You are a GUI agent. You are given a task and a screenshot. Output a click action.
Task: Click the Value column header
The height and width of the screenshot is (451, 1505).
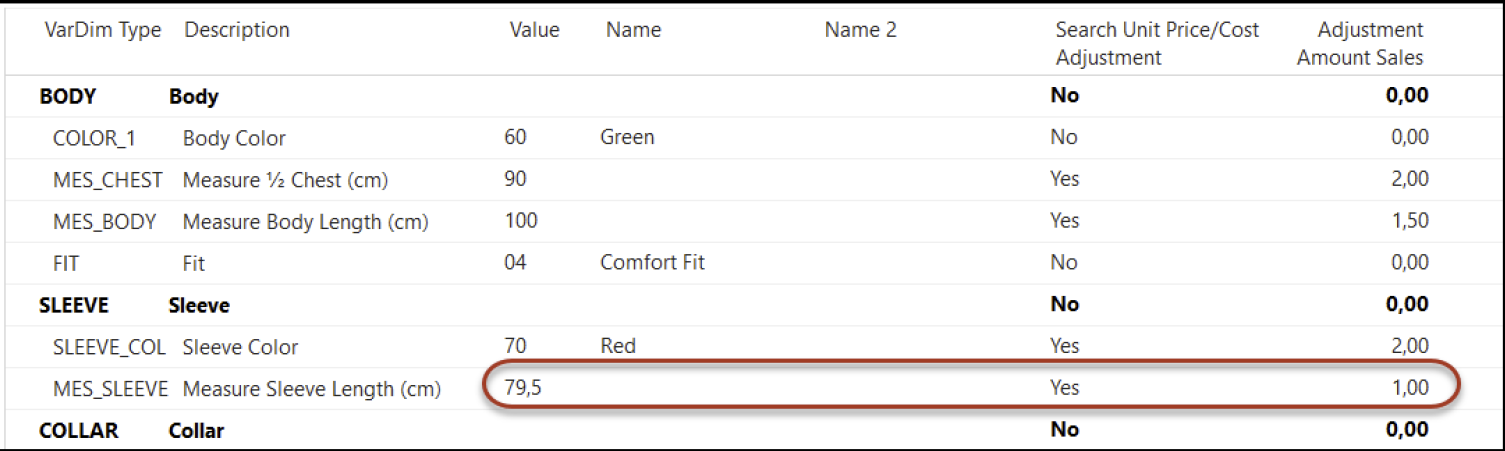click(x=535, y=30)
